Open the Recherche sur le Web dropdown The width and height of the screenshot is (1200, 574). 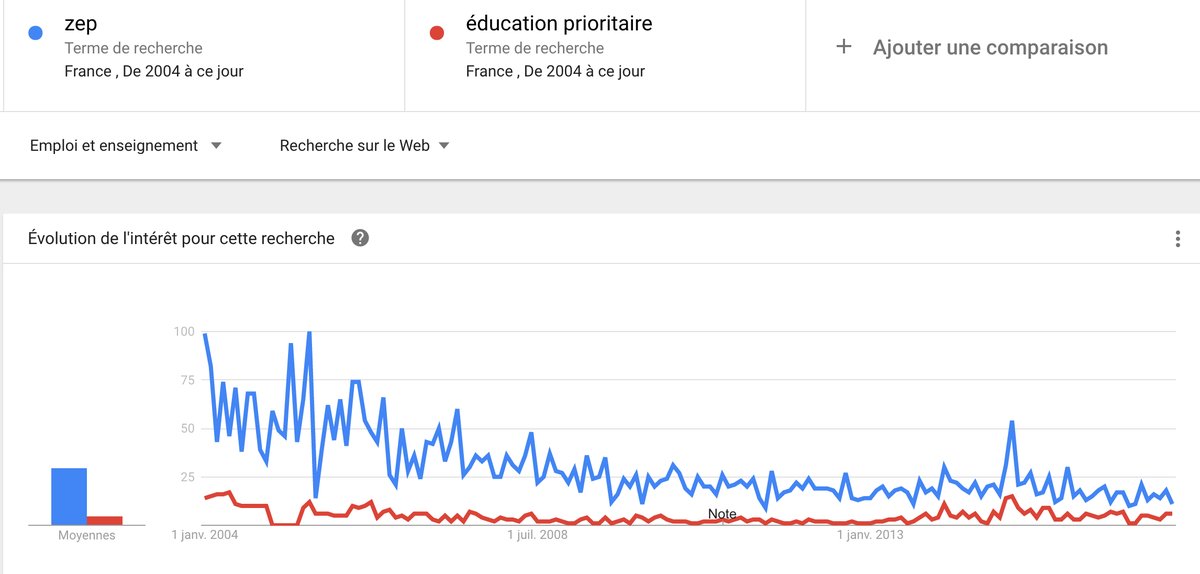pyautogui.click(x=364, y=146)
